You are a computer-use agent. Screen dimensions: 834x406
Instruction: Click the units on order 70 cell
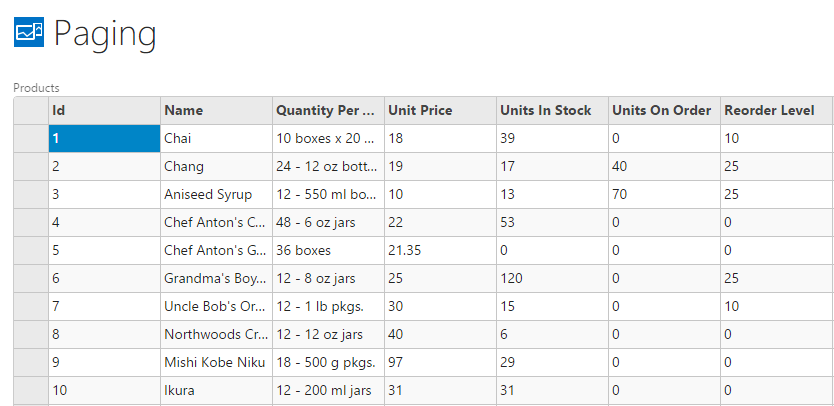664,194
